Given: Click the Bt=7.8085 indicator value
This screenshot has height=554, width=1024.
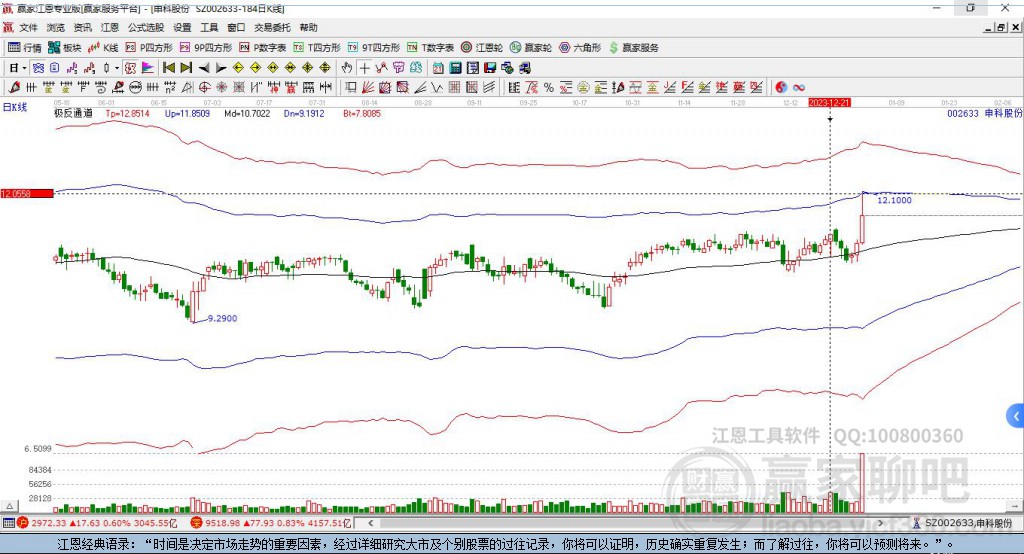Looking at the screenshot, I should (362, 113).
